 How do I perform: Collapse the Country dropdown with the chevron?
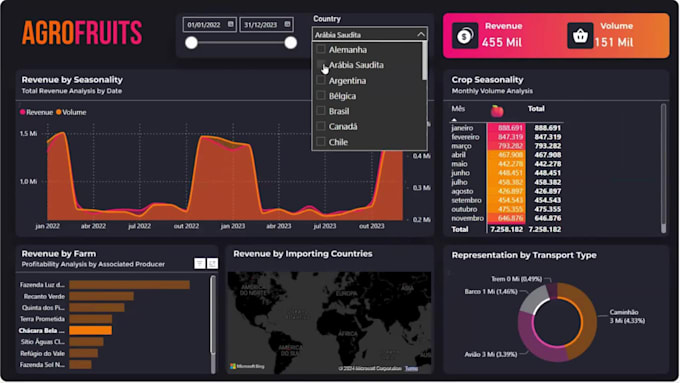click(421, 34)
